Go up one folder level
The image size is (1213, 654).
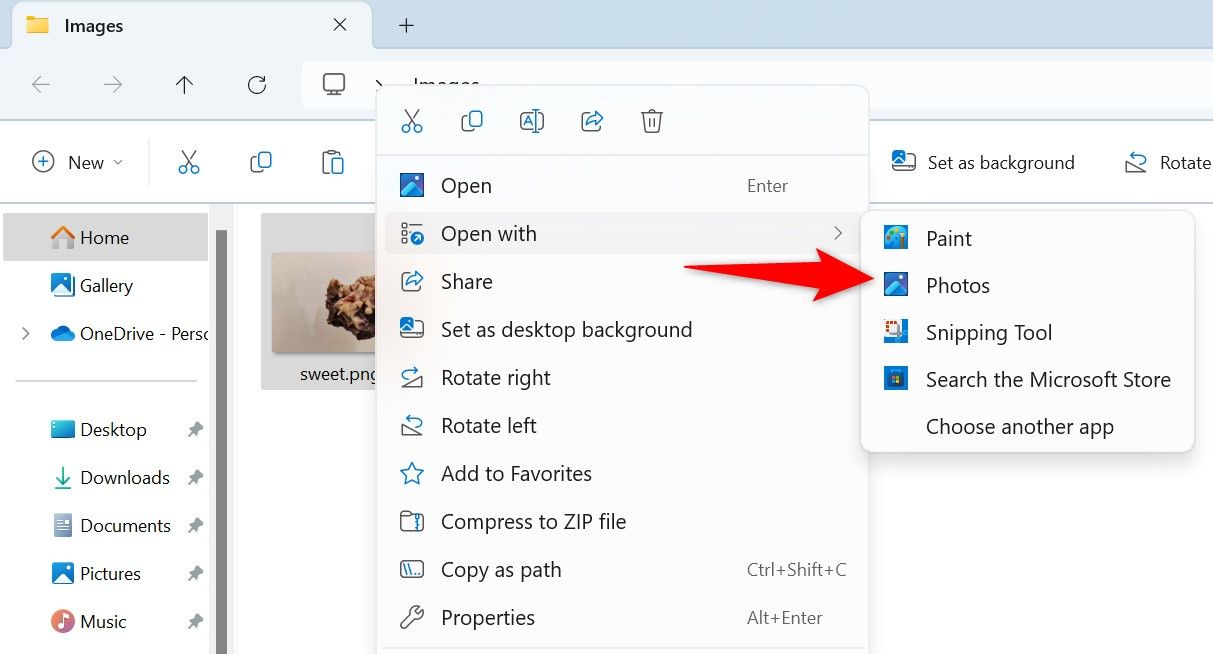click(185, 85)
